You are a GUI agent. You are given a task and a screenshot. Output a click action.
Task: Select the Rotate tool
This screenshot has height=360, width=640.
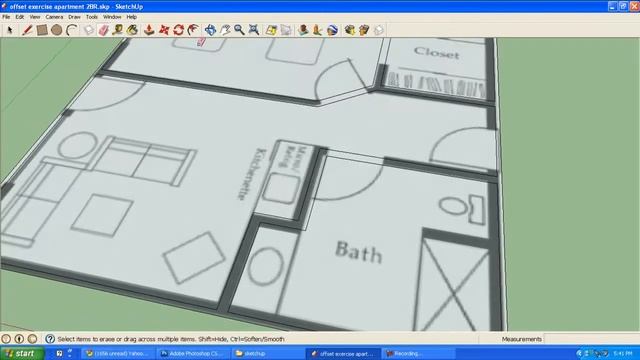(178, 30)
